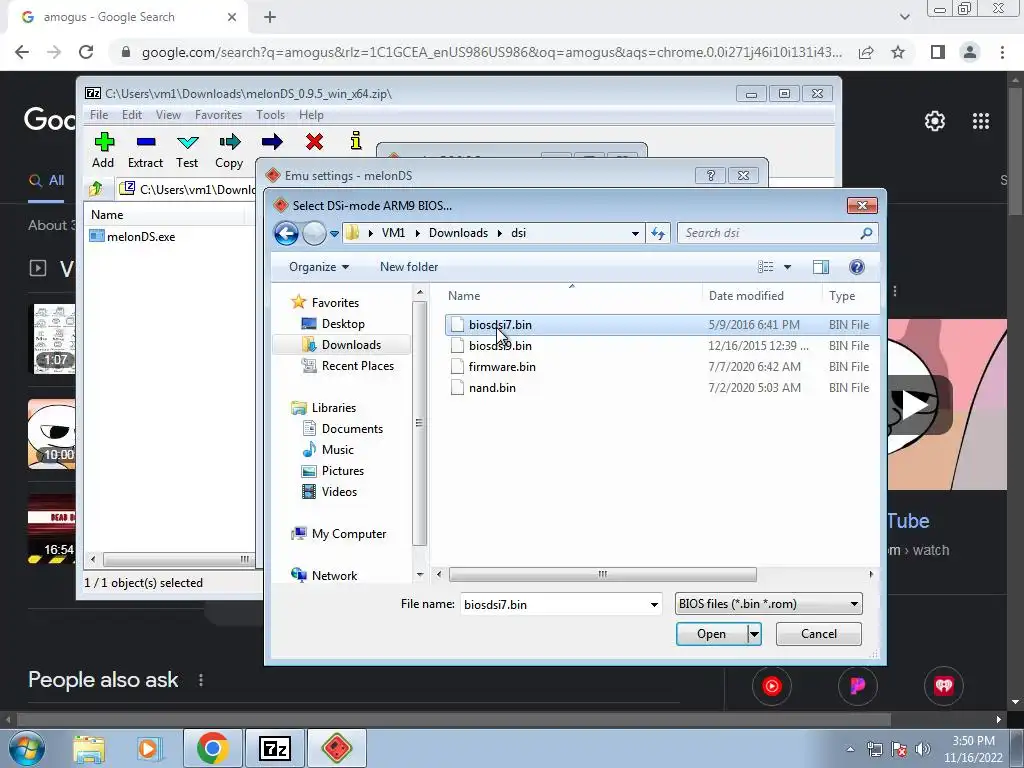Open Chrome tab search chevron
Screen dimensions: 1024x768
904,17
